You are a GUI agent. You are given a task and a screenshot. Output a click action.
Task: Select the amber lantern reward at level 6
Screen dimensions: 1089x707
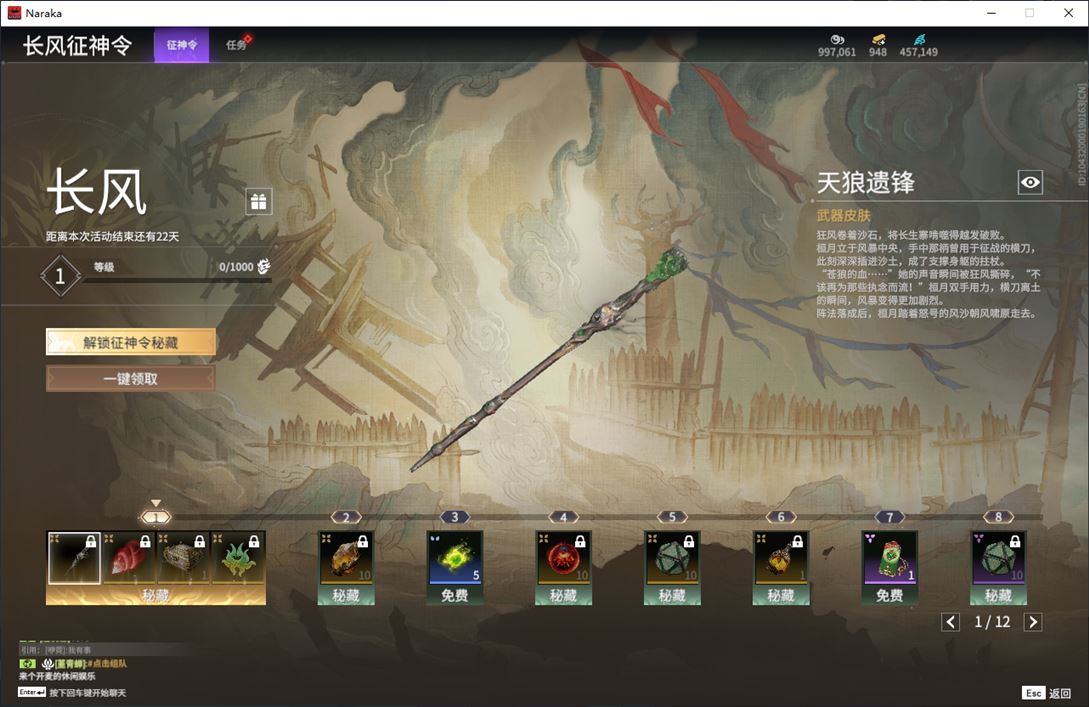pyautogui.click(x=781, y=558)
